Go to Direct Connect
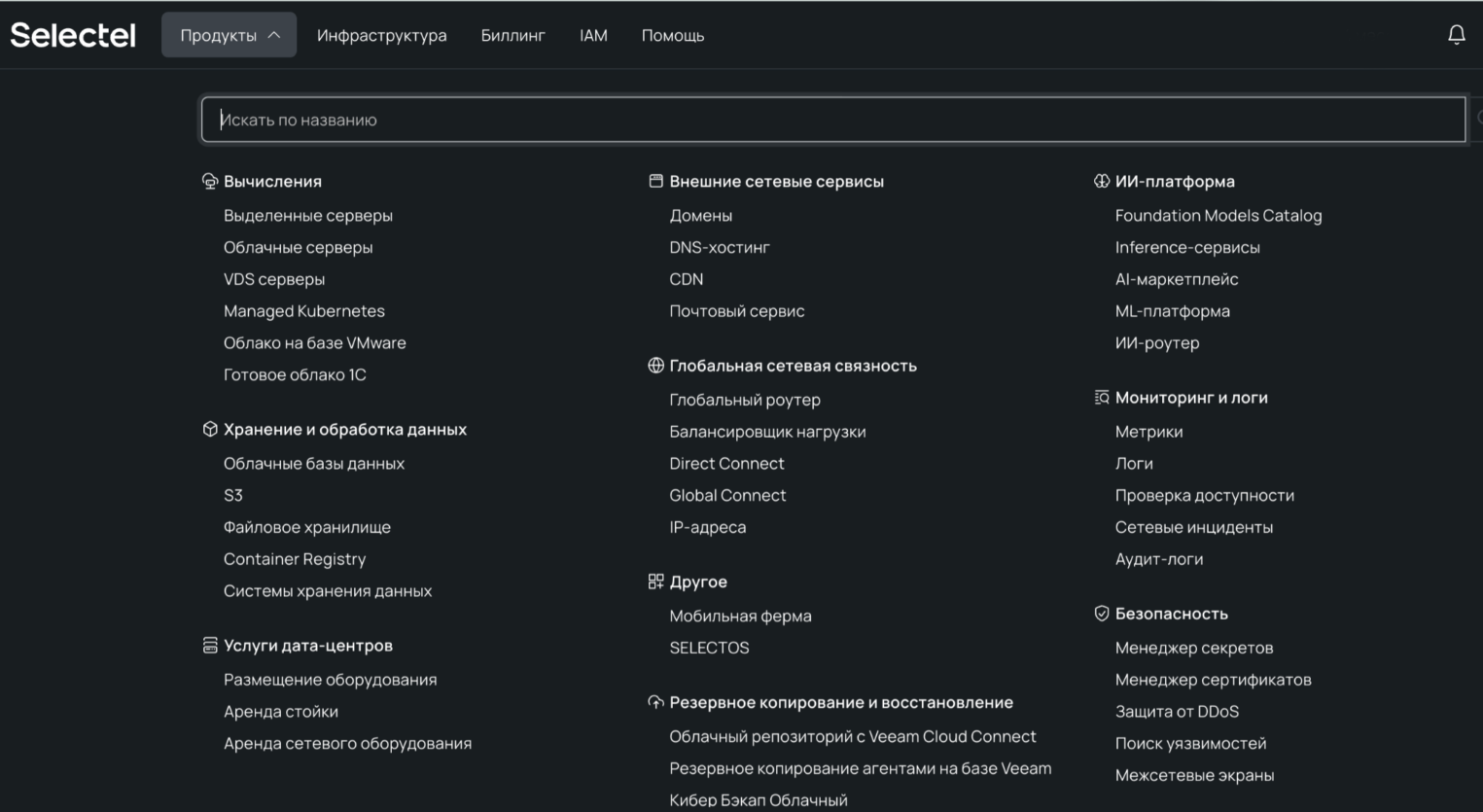This screenshot has height=812, width=1483. point(726,463)
